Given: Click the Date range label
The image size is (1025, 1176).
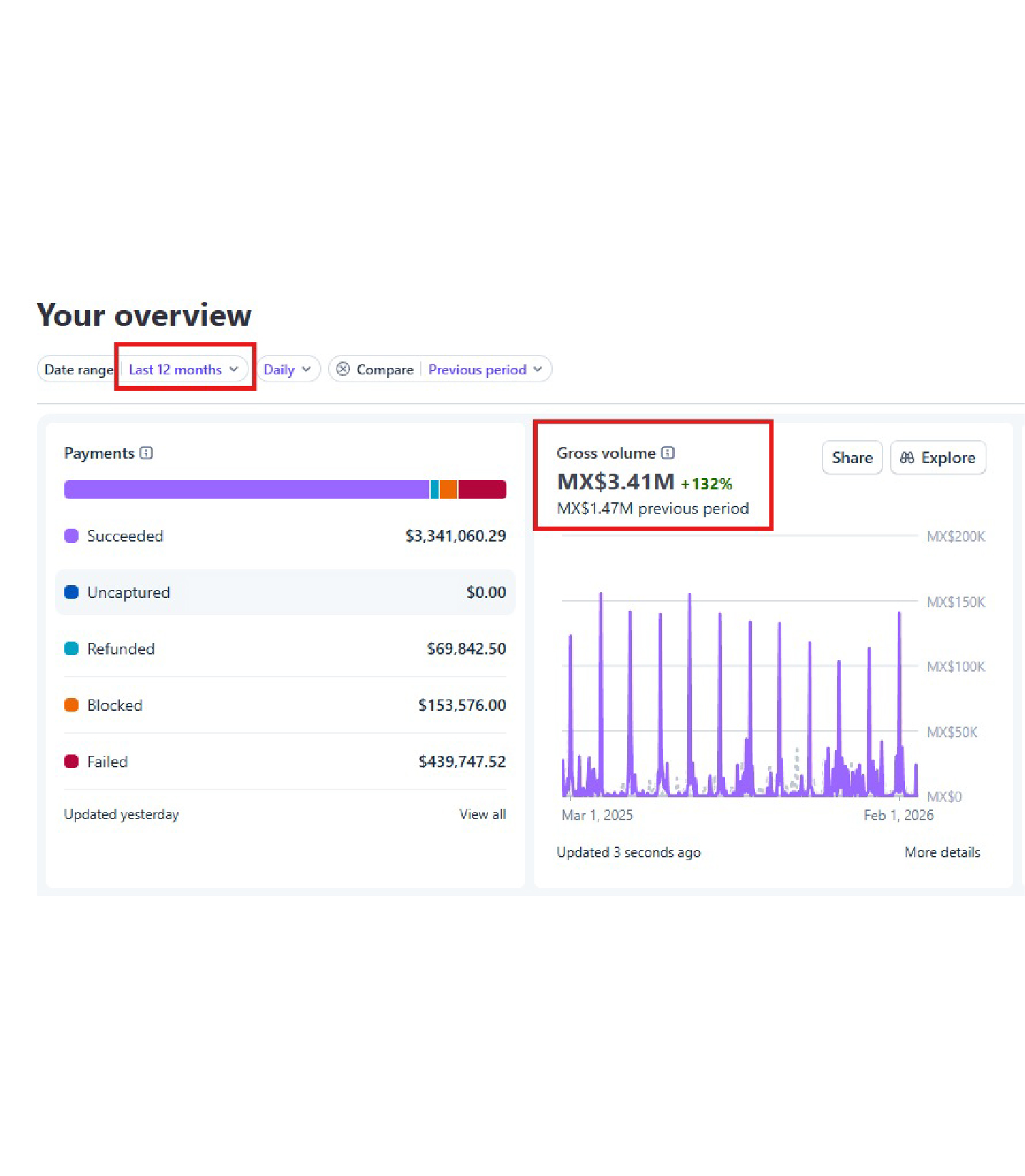Looking at the screenshot, I should click(x=79, y=369).
